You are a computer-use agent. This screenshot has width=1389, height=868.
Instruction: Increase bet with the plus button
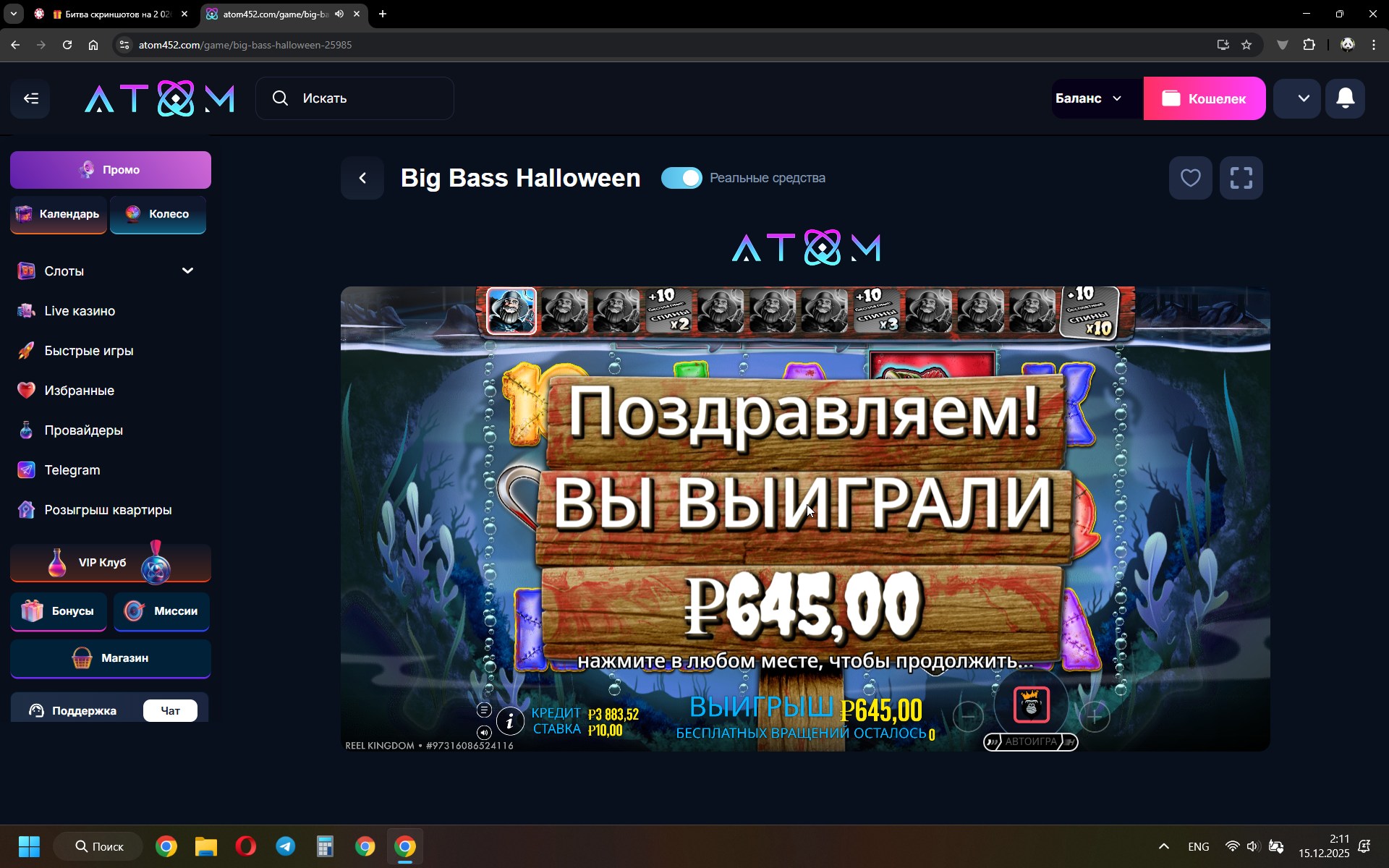click(1095, 717)
